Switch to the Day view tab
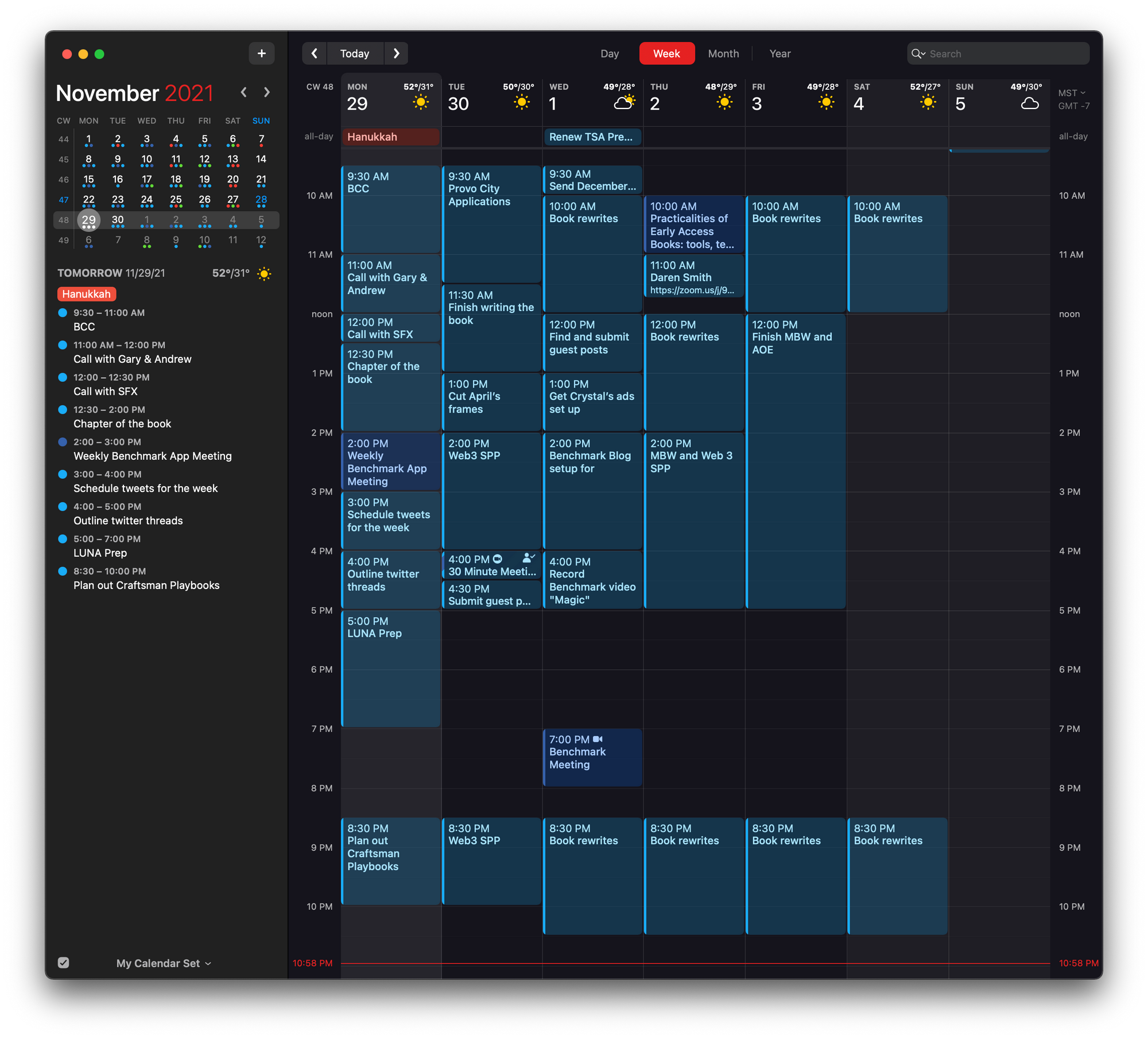Screen dimensions: 1148x1039 [609, 53]
